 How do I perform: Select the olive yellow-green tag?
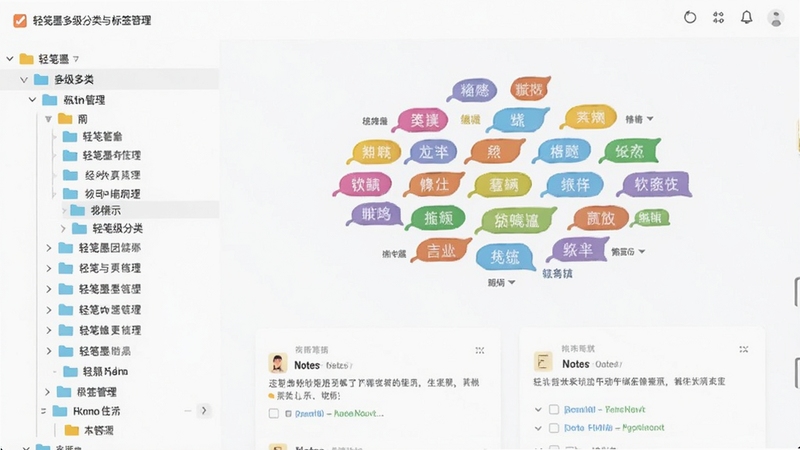pyautogui.click(x=502, y=185)
